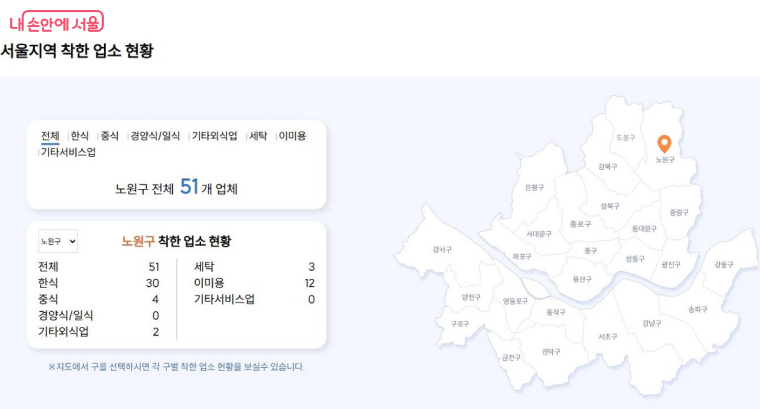Viewport: 760px width, 409px height.
Task: Switch to the 기타외식업 tab
Action: (214, 136)
